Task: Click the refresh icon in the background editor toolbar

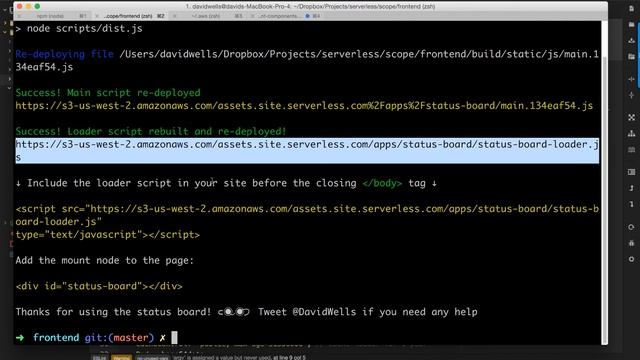Action: (631, 227)
